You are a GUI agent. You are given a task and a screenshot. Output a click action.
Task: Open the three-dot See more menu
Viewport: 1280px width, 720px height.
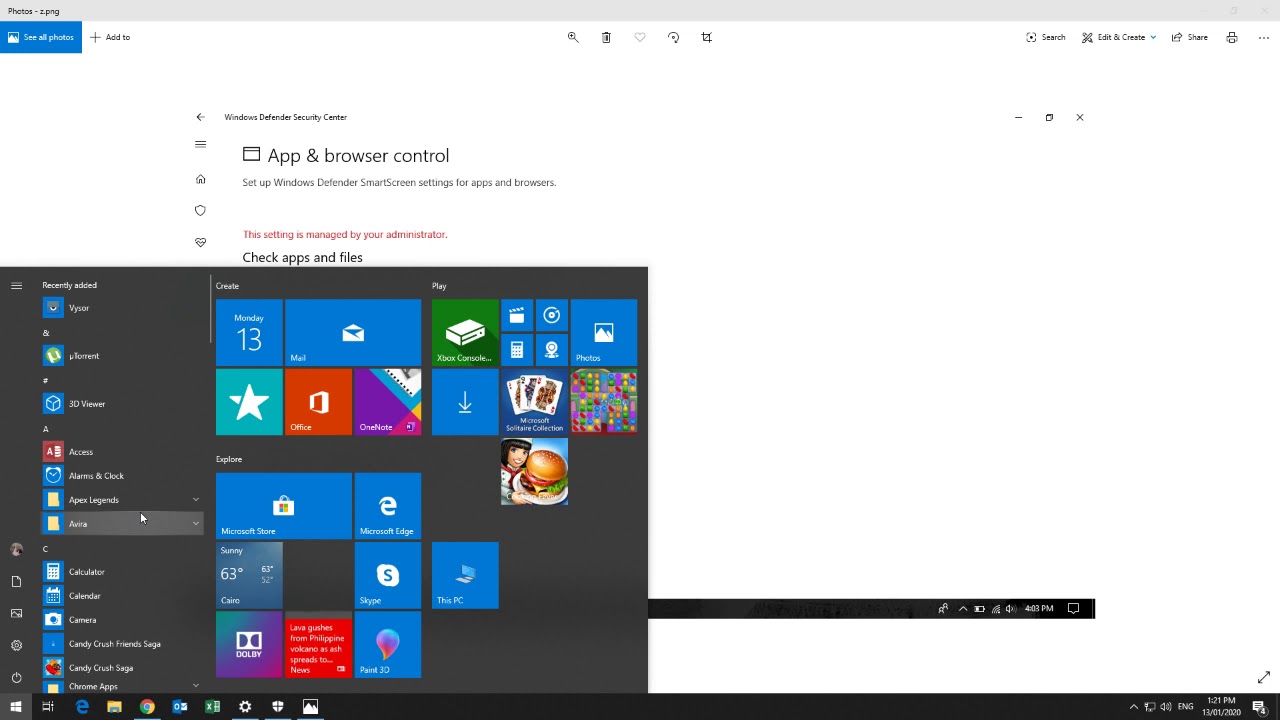pos(1264,37)
